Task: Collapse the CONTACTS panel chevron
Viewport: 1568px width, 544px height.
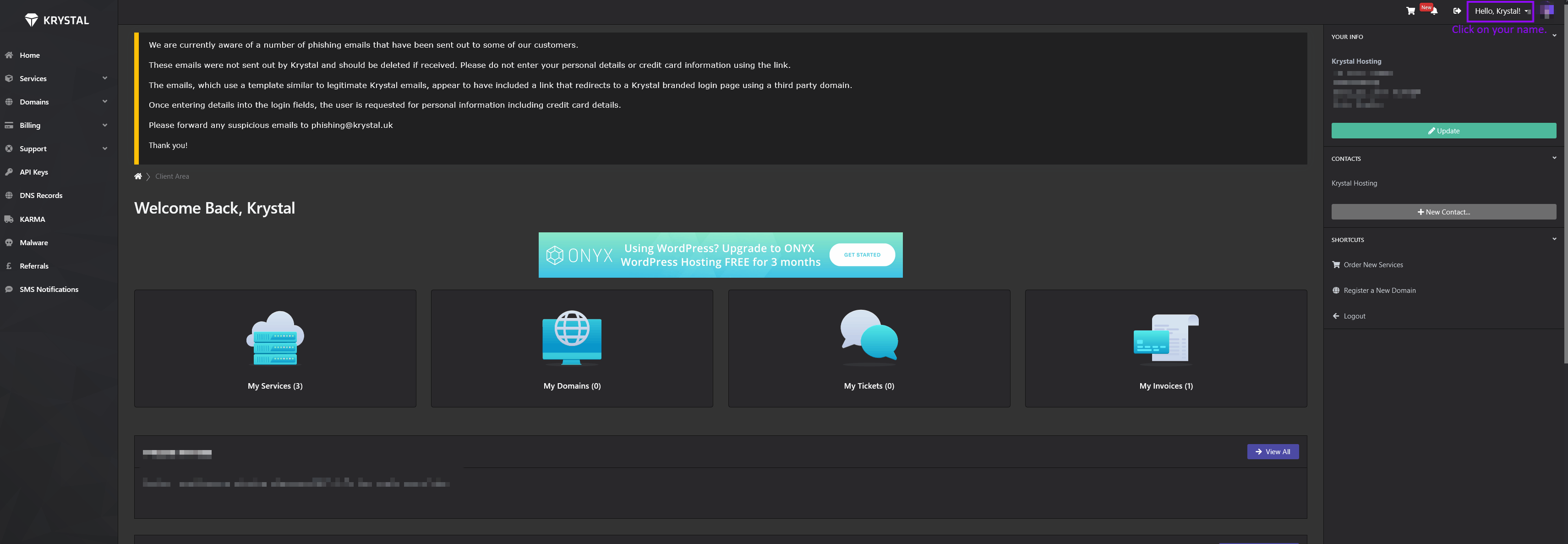Action: coord(1554,158)
